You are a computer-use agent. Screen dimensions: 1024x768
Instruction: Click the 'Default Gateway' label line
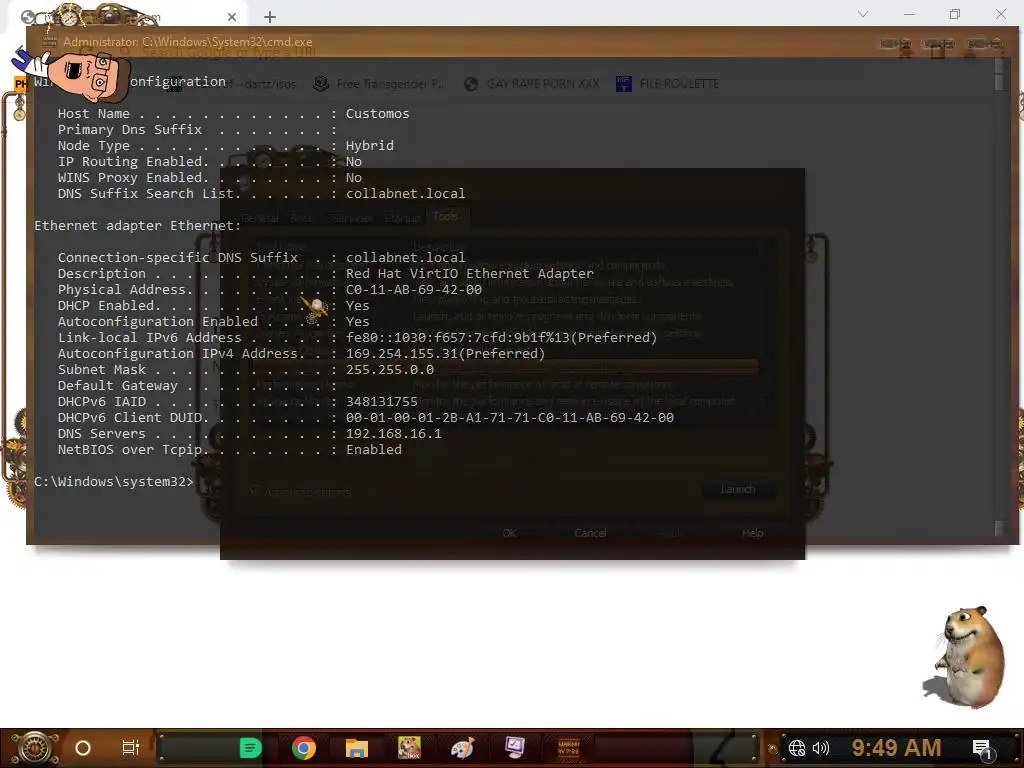coord(118,385)
